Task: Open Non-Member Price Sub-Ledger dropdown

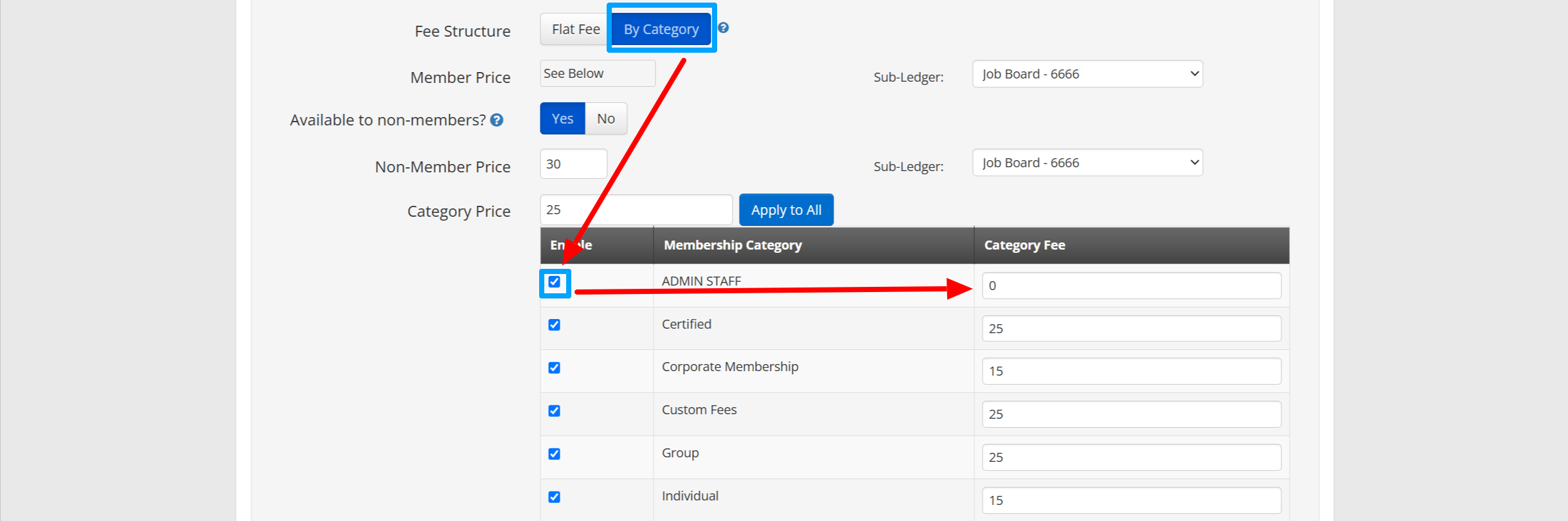Action: pos(1087,163)
